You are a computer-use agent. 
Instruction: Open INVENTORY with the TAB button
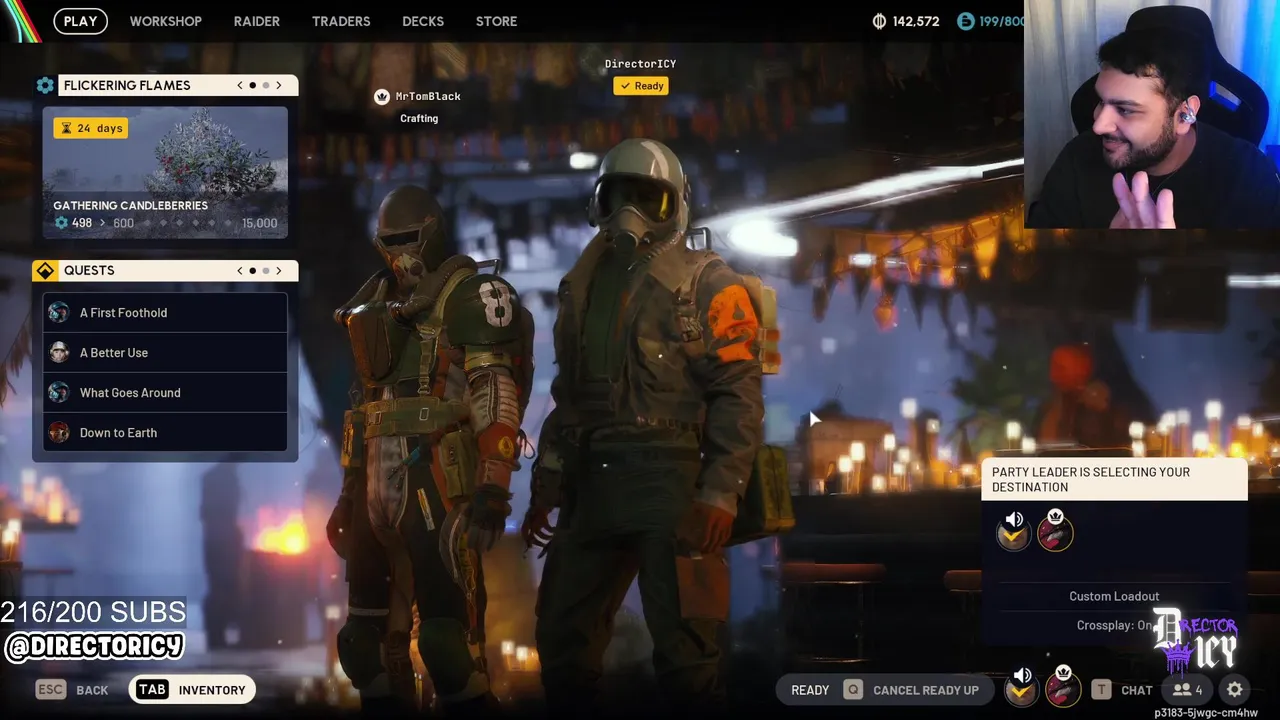tap(191, 689)
